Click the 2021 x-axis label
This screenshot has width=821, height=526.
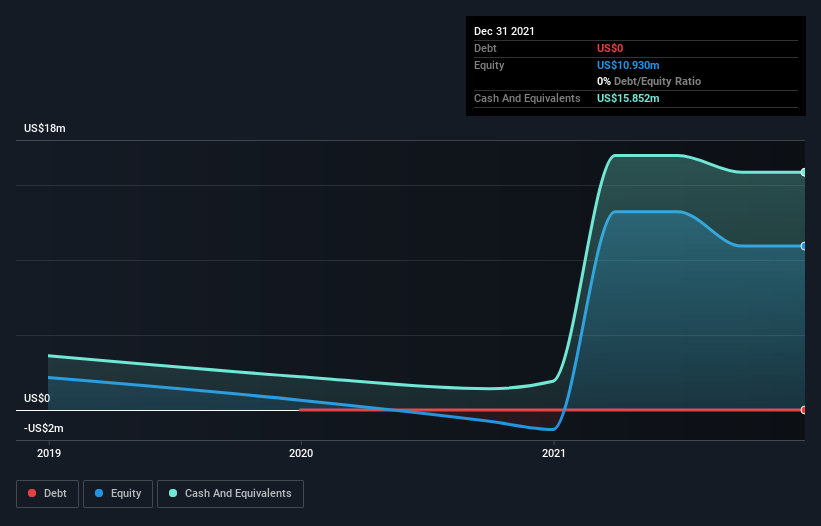[x=554, y=453]
